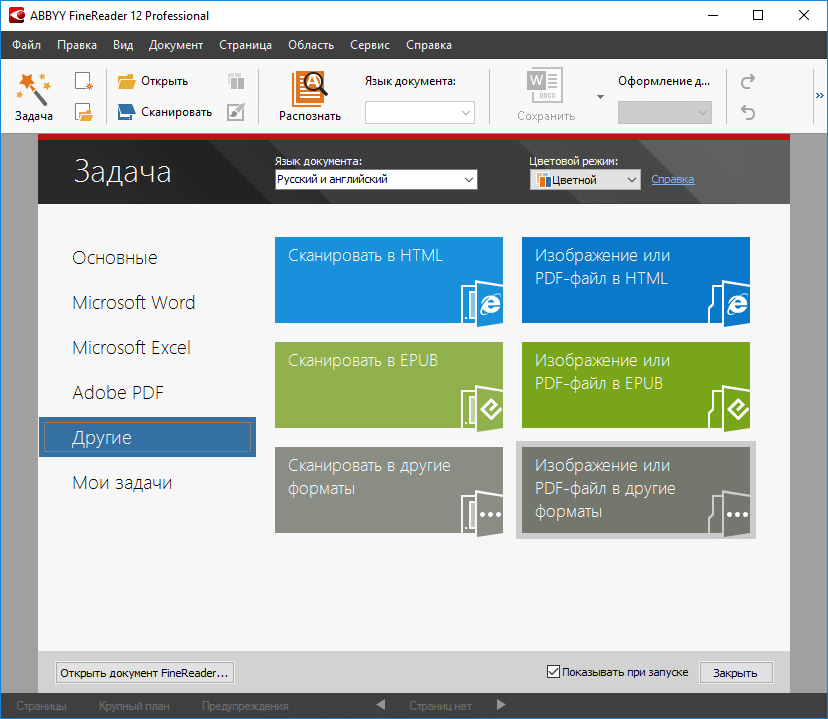828x719 pixels.
Task: Open the Файл menu
Action: click(26, 45)
